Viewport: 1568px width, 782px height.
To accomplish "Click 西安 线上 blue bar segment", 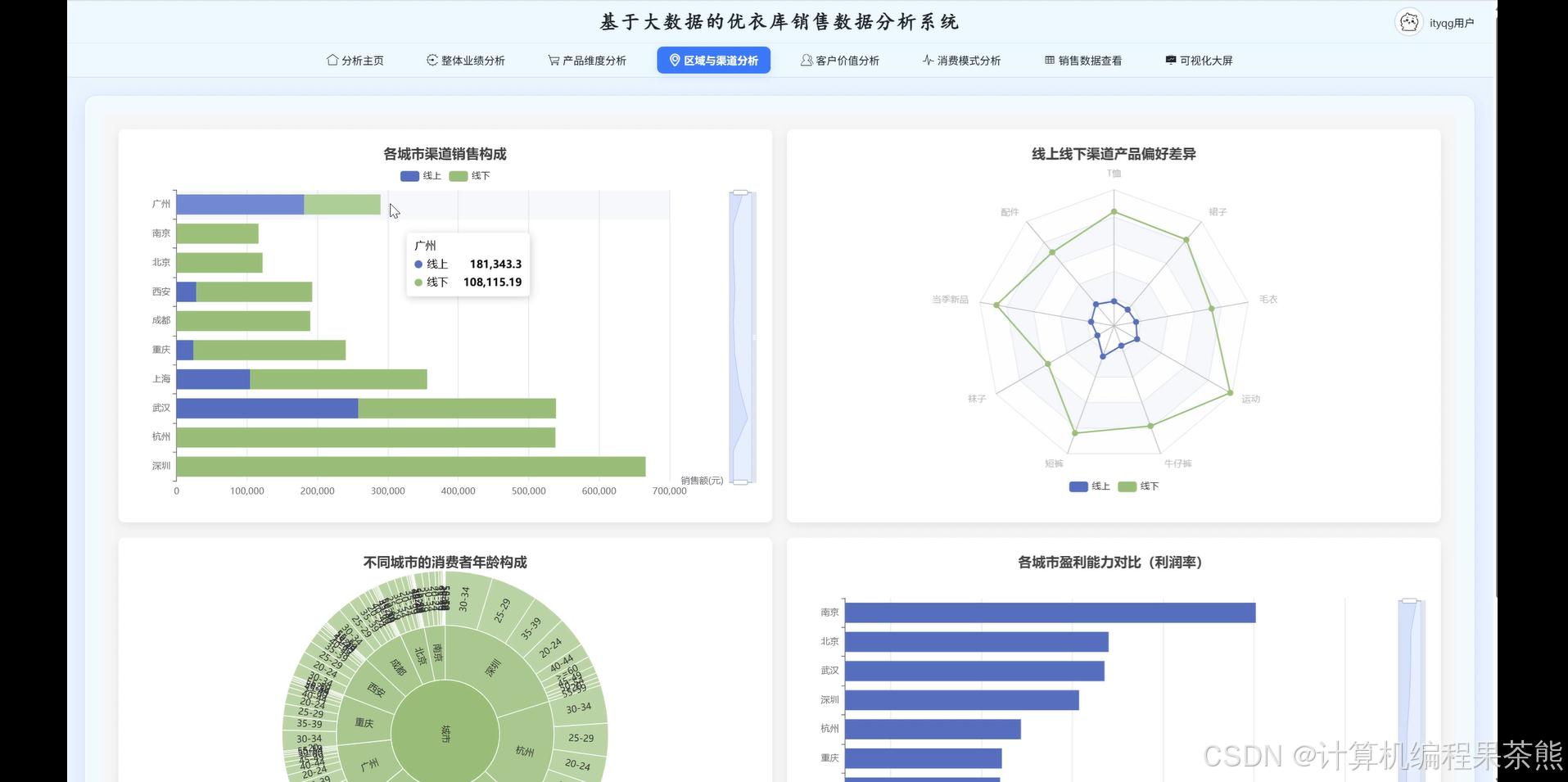I will (x=186, y=292).
